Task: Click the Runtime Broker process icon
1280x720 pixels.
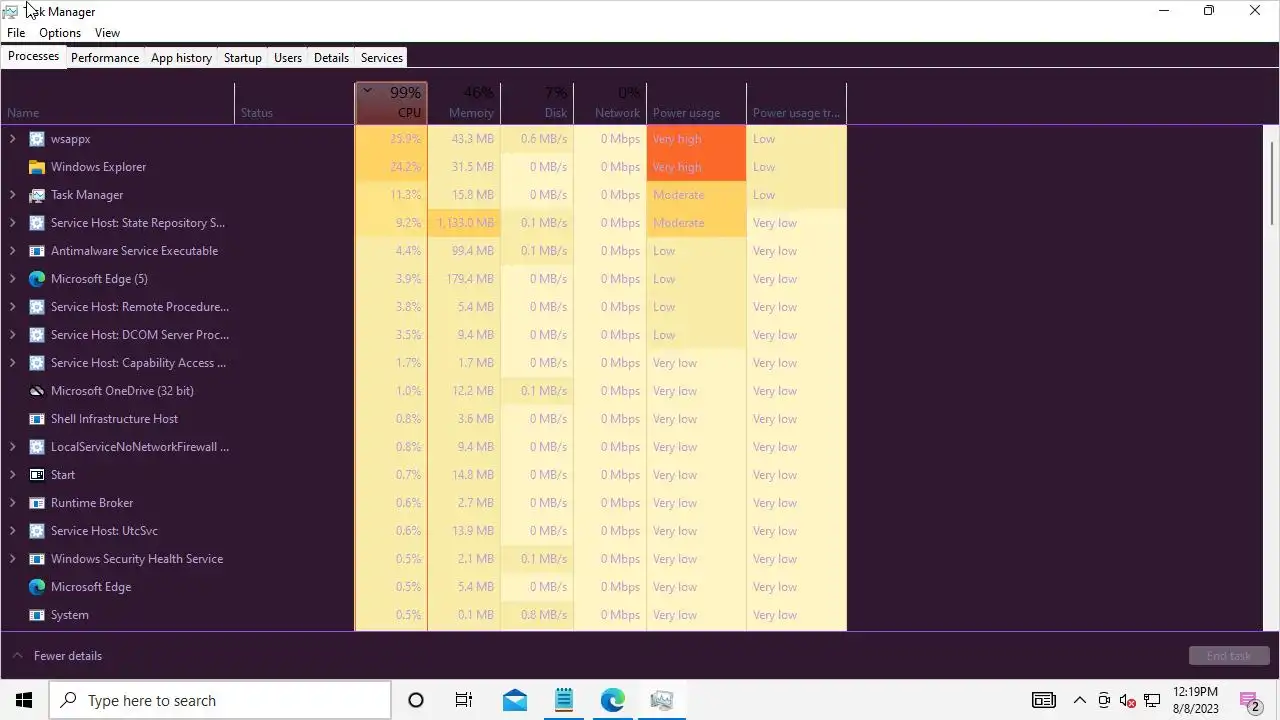Action: click(x=37, y=503)
